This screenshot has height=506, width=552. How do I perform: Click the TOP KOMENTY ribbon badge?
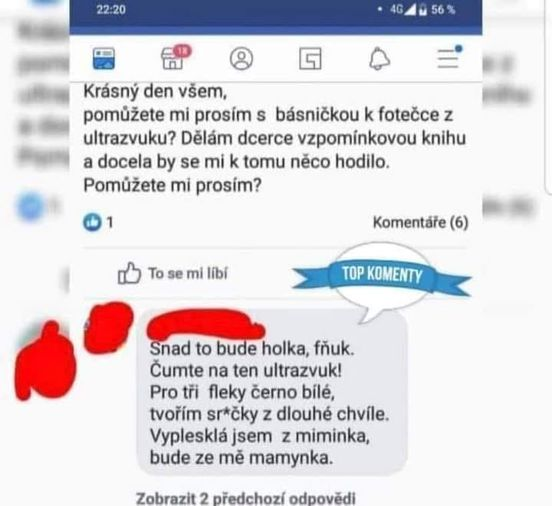pyautogui.click(x=382, y=275)
